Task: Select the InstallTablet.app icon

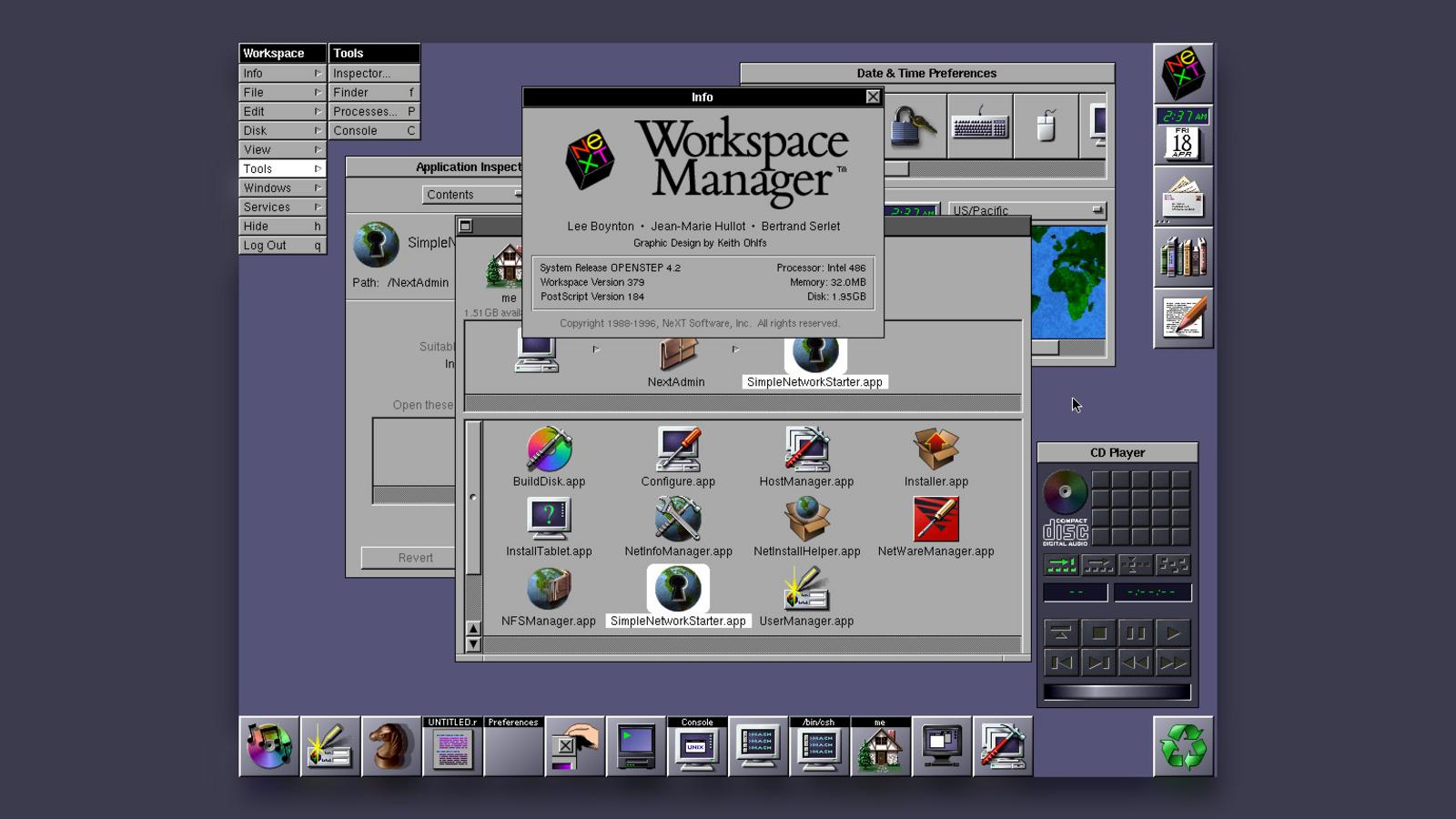Action: pyautogui.click(x=549, y=519)
